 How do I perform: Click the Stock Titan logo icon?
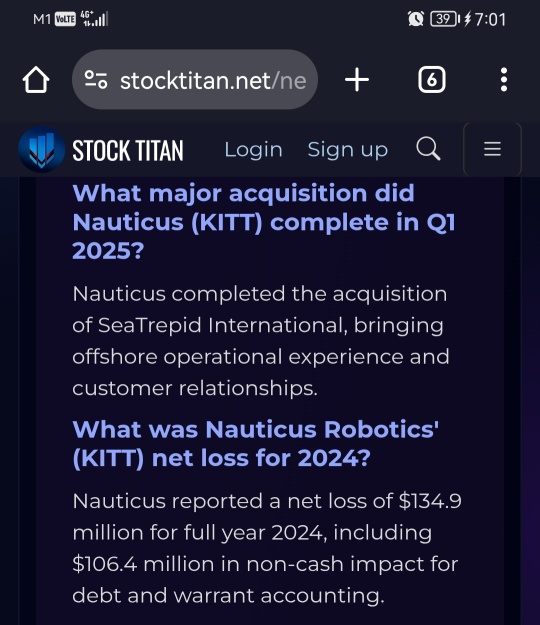41,149
